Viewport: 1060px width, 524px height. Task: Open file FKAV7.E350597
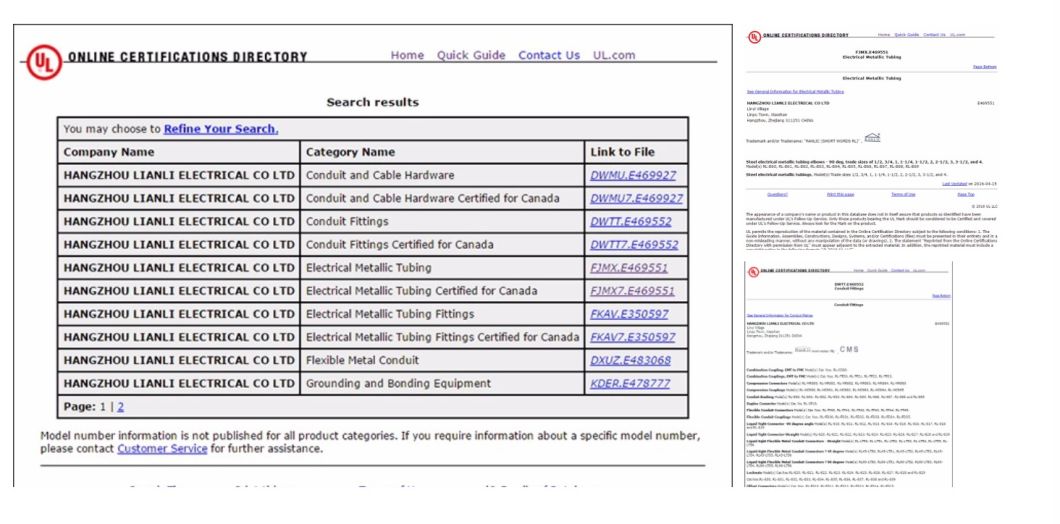pyautogui.click(x=632, y=338)
